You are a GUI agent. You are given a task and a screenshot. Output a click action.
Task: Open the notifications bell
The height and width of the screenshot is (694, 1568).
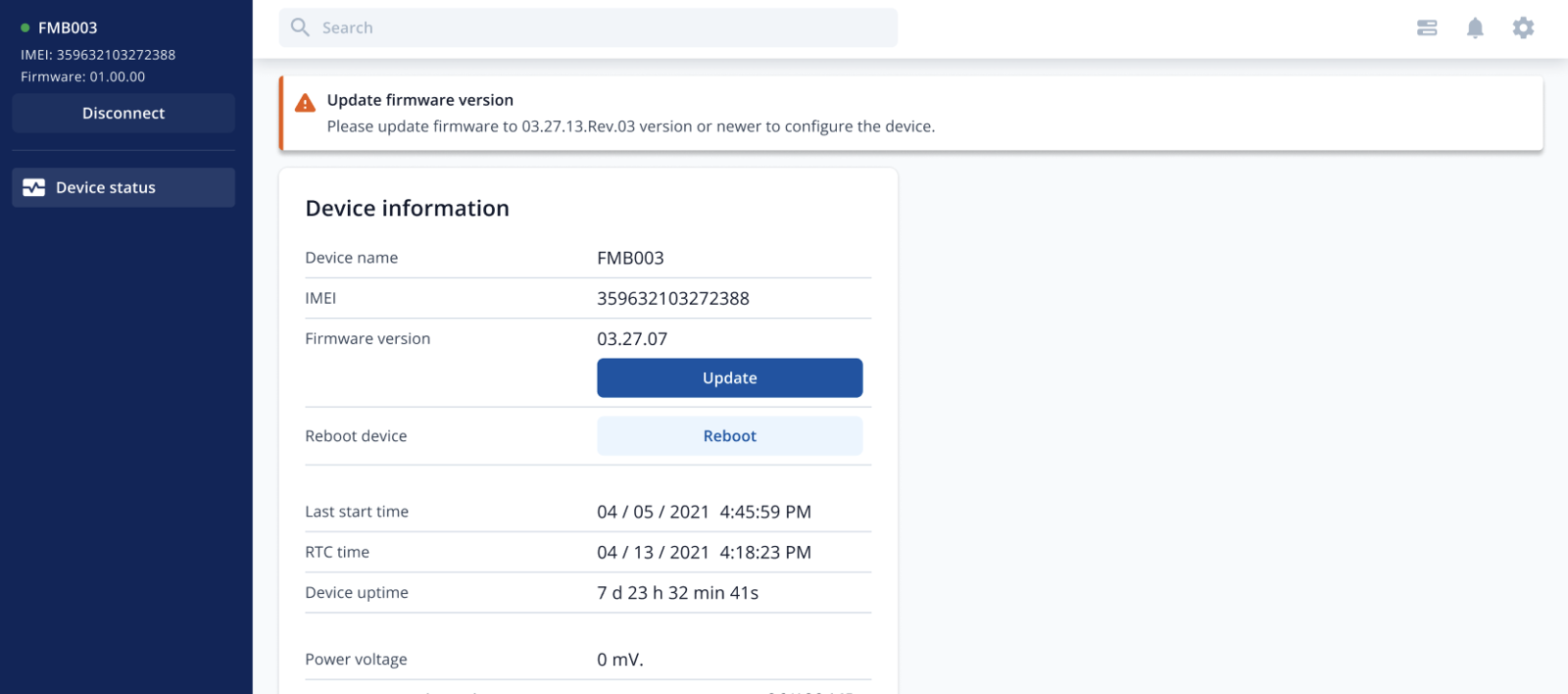click(1475, 27)
